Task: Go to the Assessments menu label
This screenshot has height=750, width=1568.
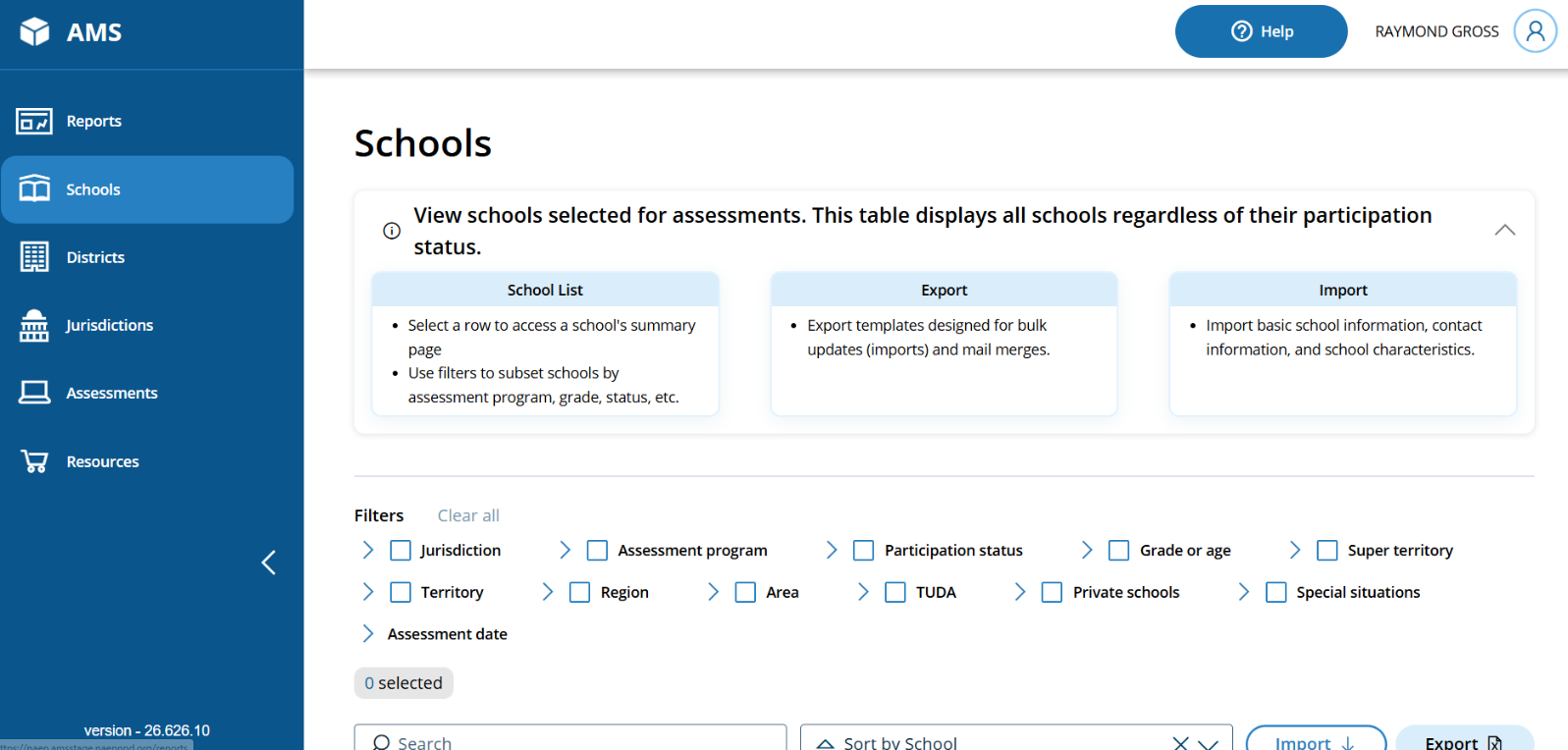Action: click(x=112, y=393)
